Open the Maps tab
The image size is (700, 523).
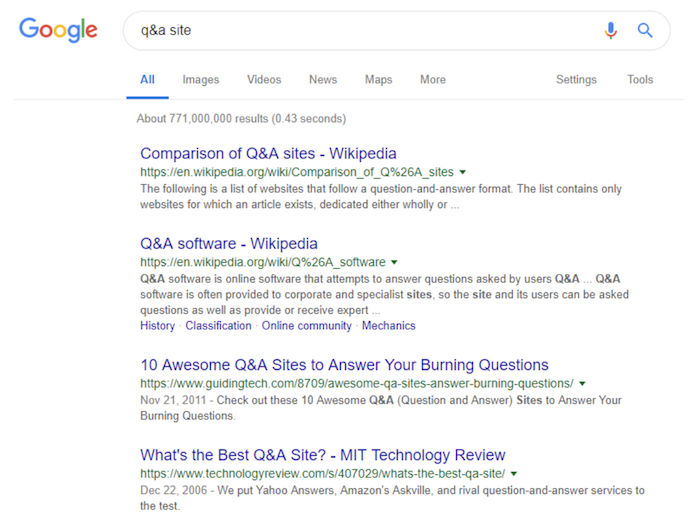[379, 79]
